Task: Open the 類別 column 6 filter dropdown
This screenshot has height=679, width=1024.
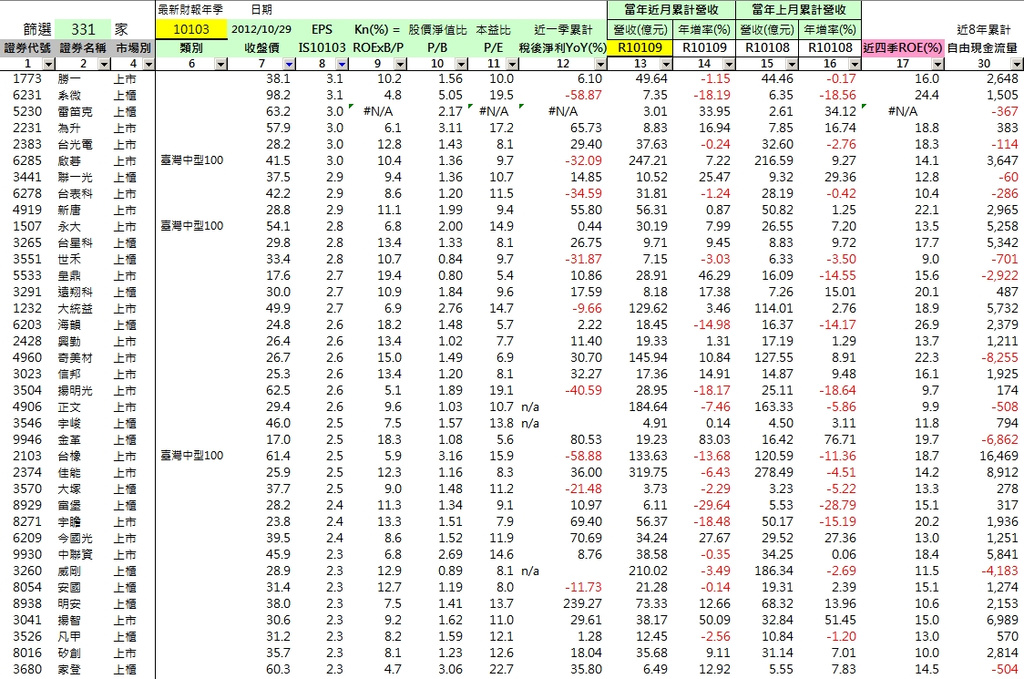Action: click(221, 64)
